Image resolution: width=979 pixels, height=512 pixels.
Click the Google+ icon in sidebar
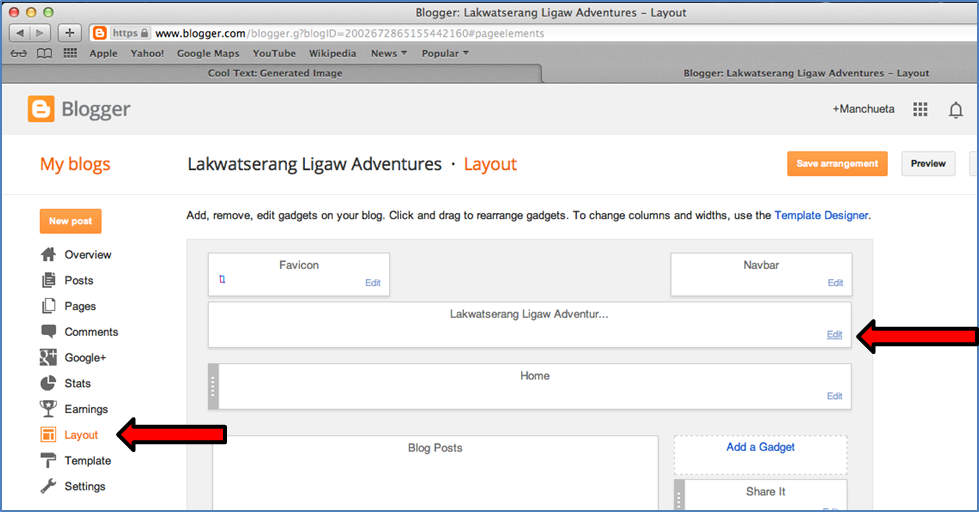tap(48, 357)
